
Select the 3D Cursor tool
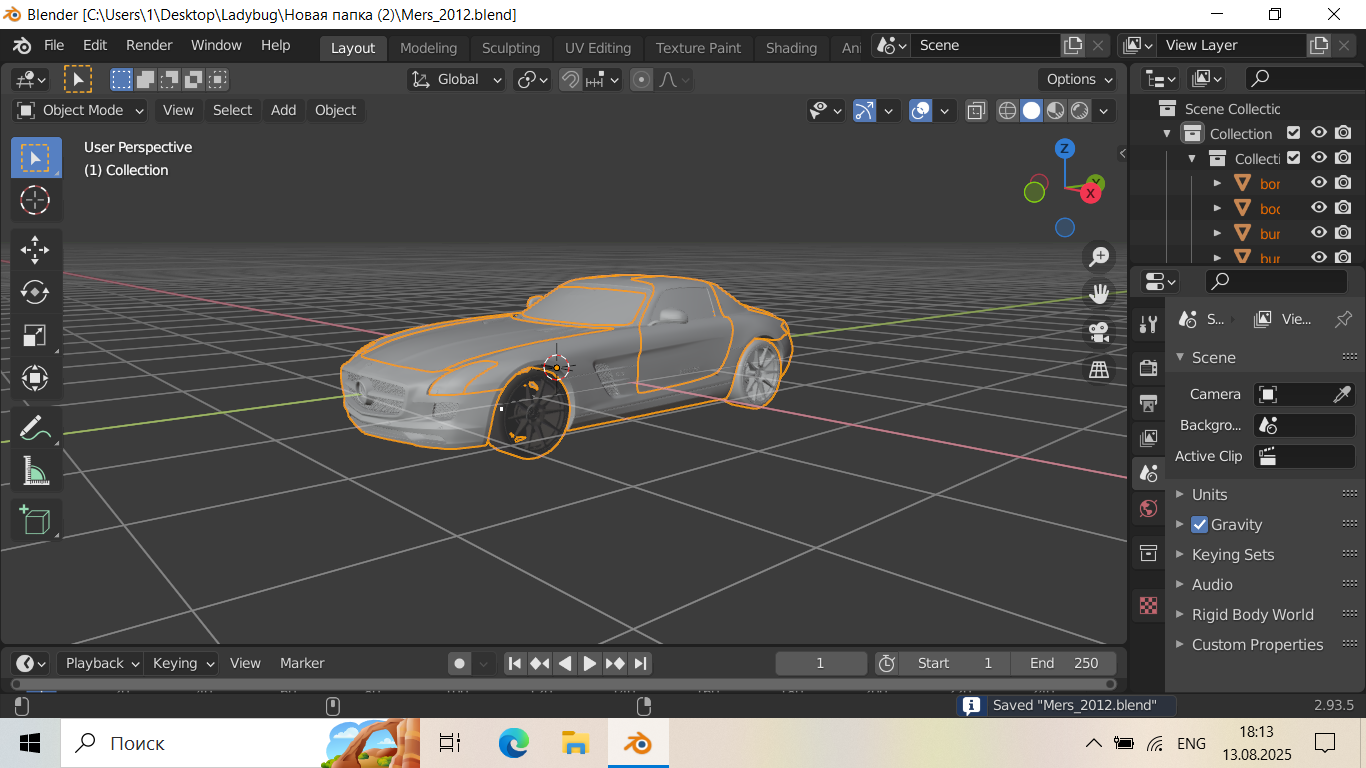35,200
